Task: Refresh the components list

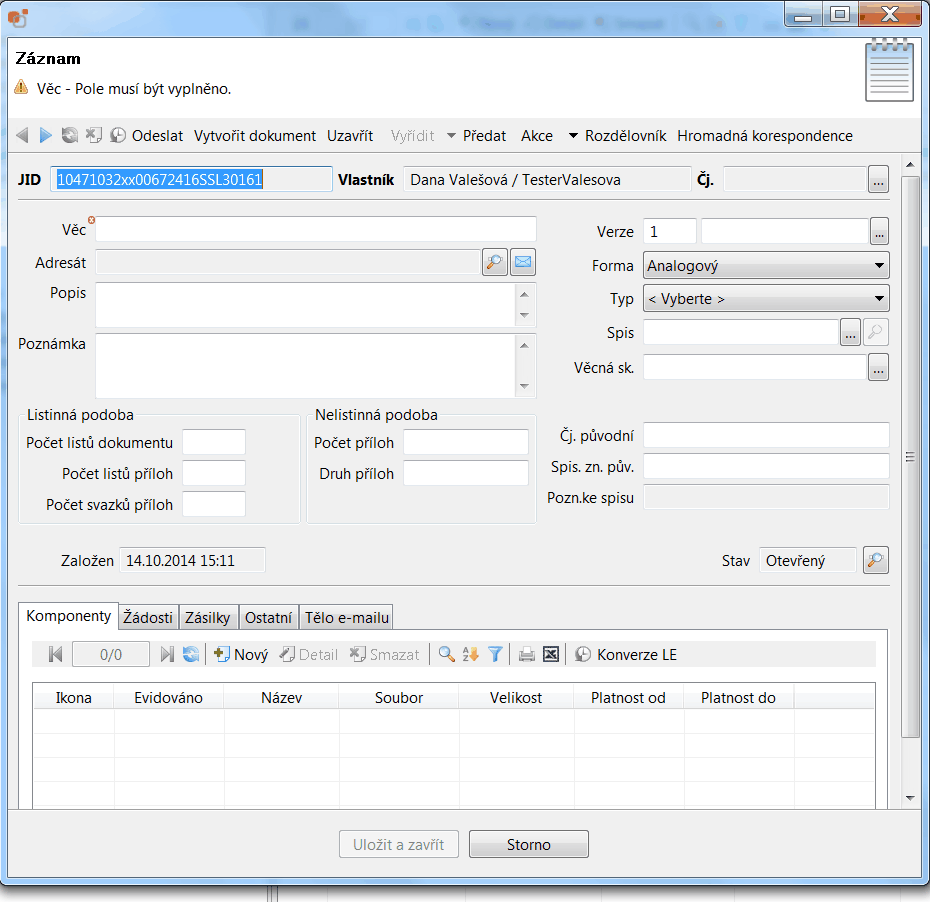Action: (x=191, y=655)
